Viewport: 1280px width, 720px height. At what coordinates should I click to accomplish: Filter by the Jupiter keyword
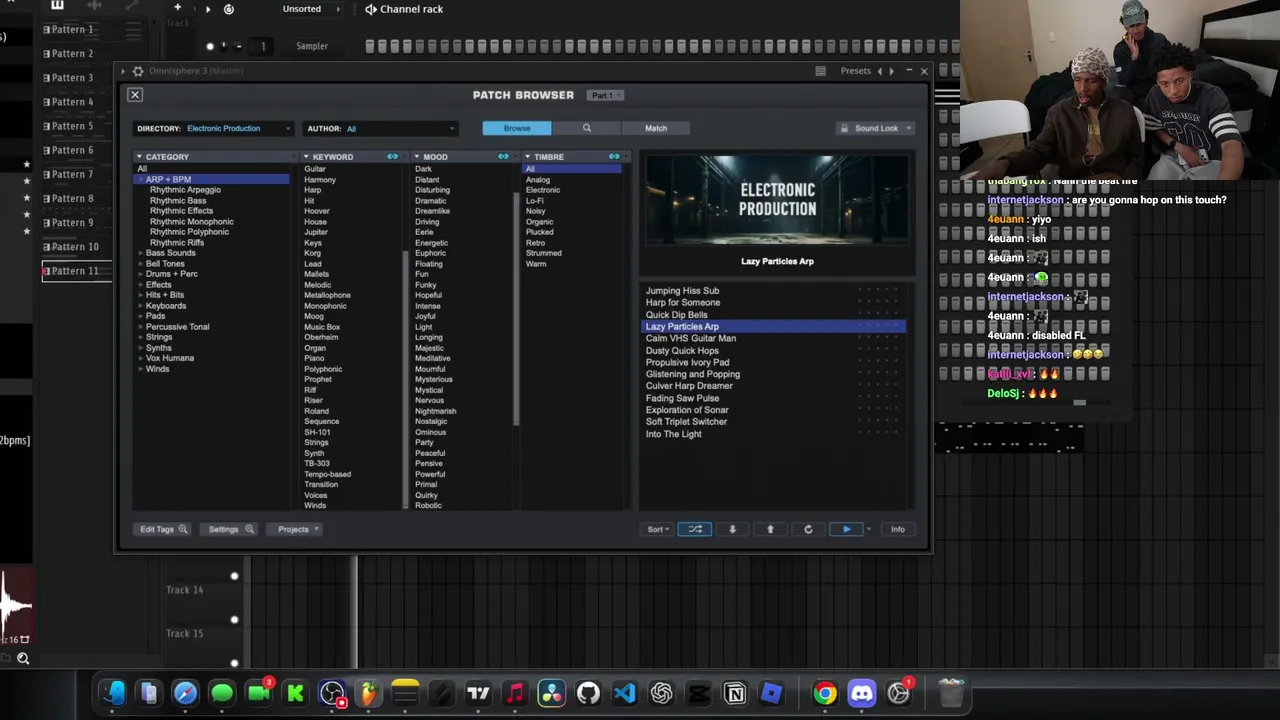click(316, 232)
